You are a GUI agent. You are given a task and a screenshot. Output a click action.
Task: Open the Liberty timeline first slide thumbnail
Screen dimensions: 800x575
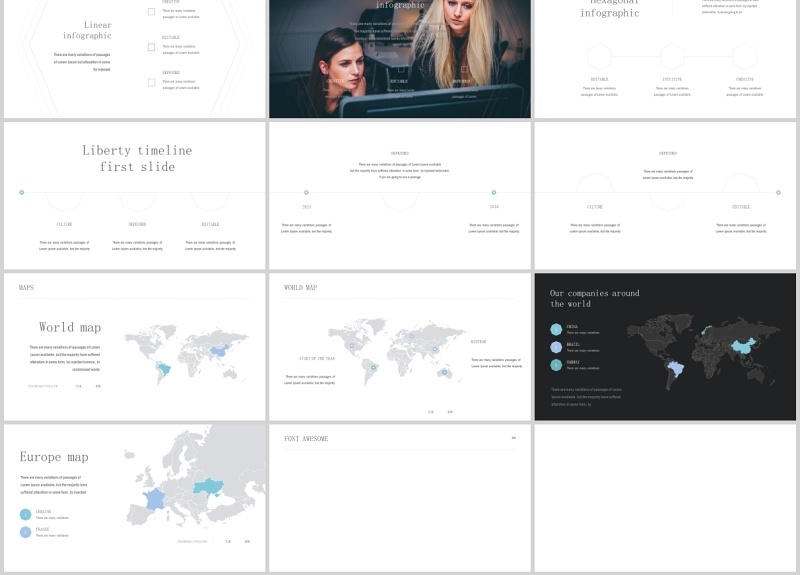[135, 196]
